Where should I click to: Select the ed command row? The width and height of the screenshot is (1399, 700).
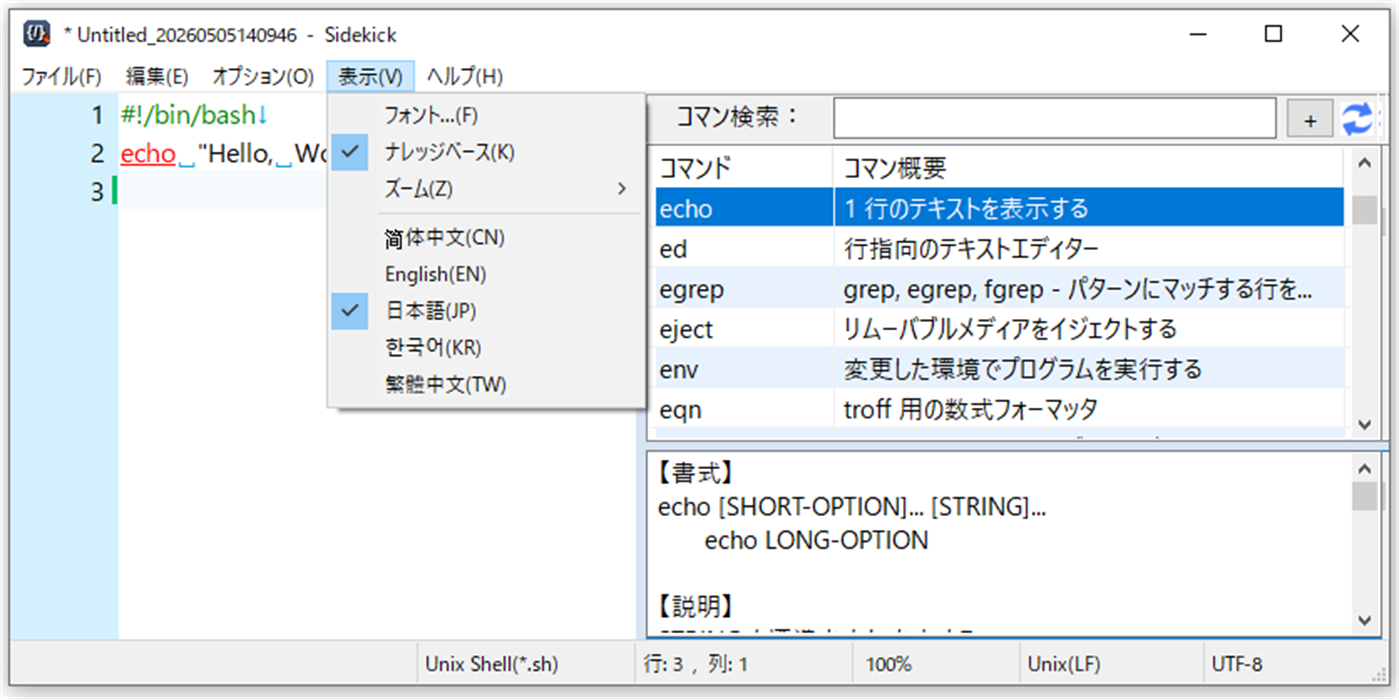tap(998, 248)
